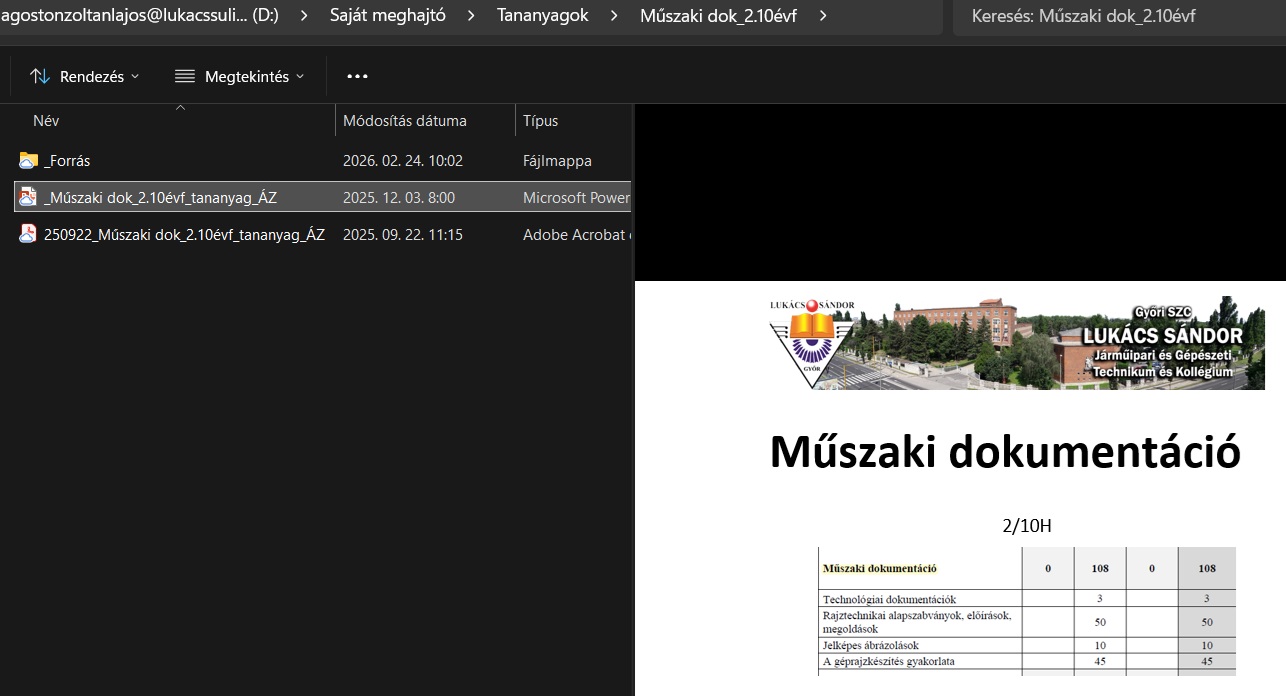Image resolution: width=1286 pixels, height=696 pixels.
Task: Click the PowerPoint icon of _Műszaki dok_2.10évf_tananyag_ÁZ
Action: pyautogui.click(x=28, y=197)
